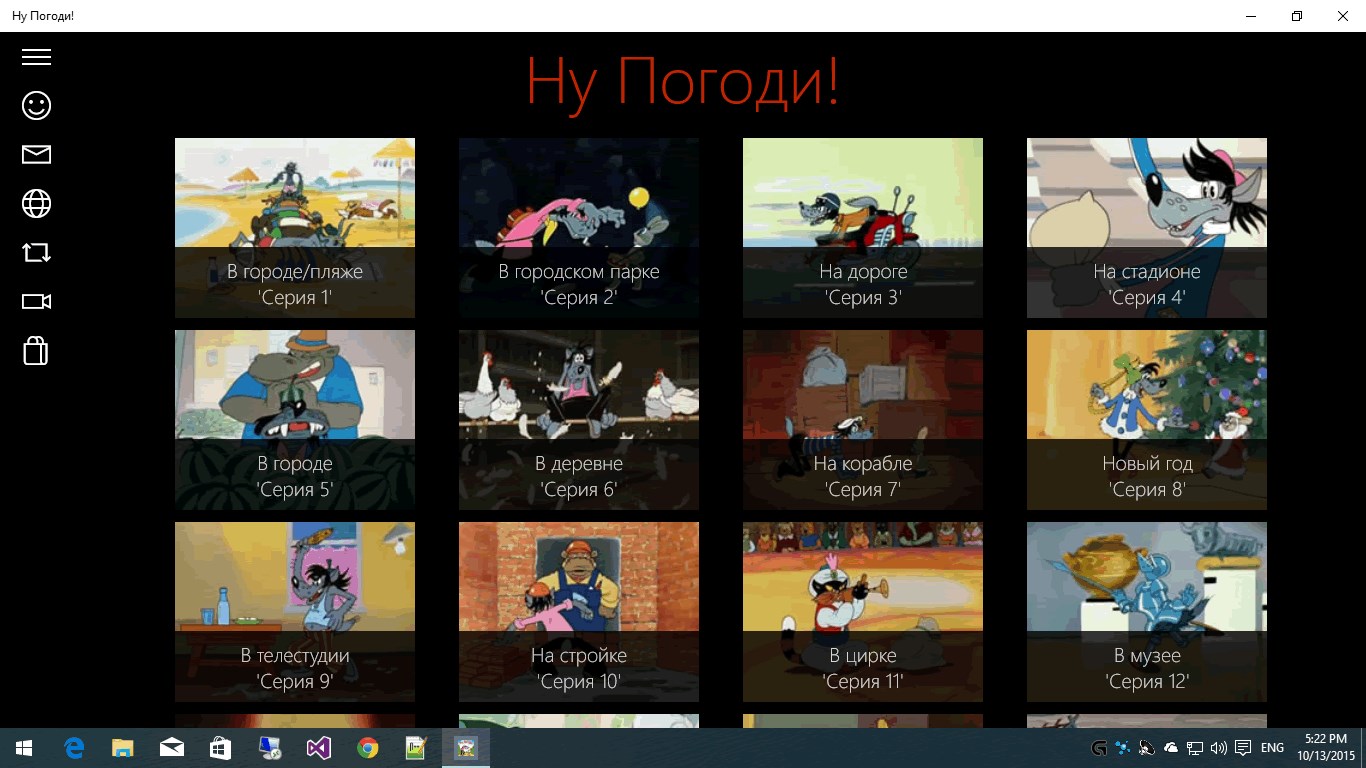Play 'На стройке' Серия 10 episode

[579, 612]
